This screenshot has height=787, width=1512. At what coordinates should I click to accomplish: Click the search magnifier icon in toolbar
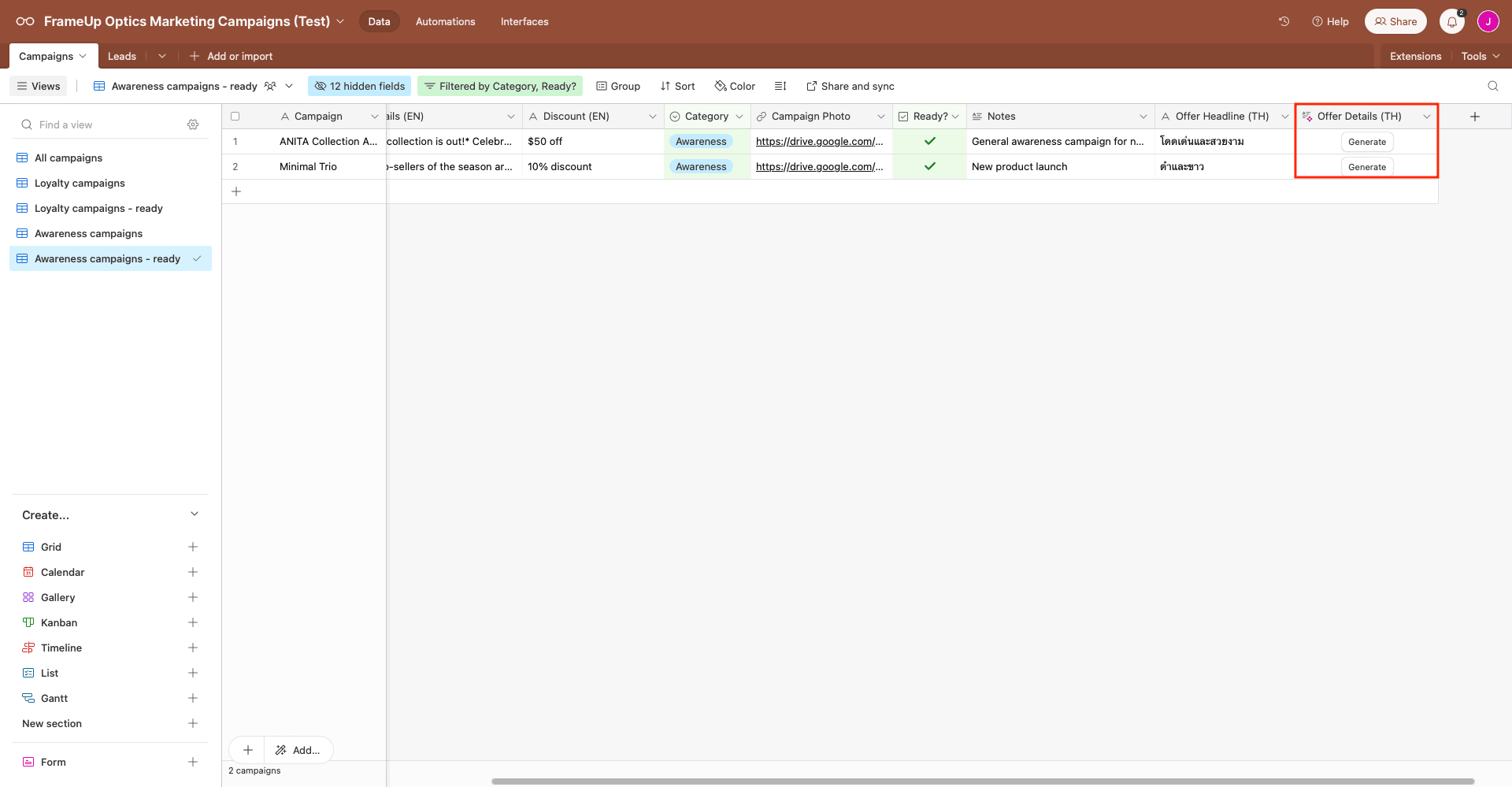(1492, 86)
